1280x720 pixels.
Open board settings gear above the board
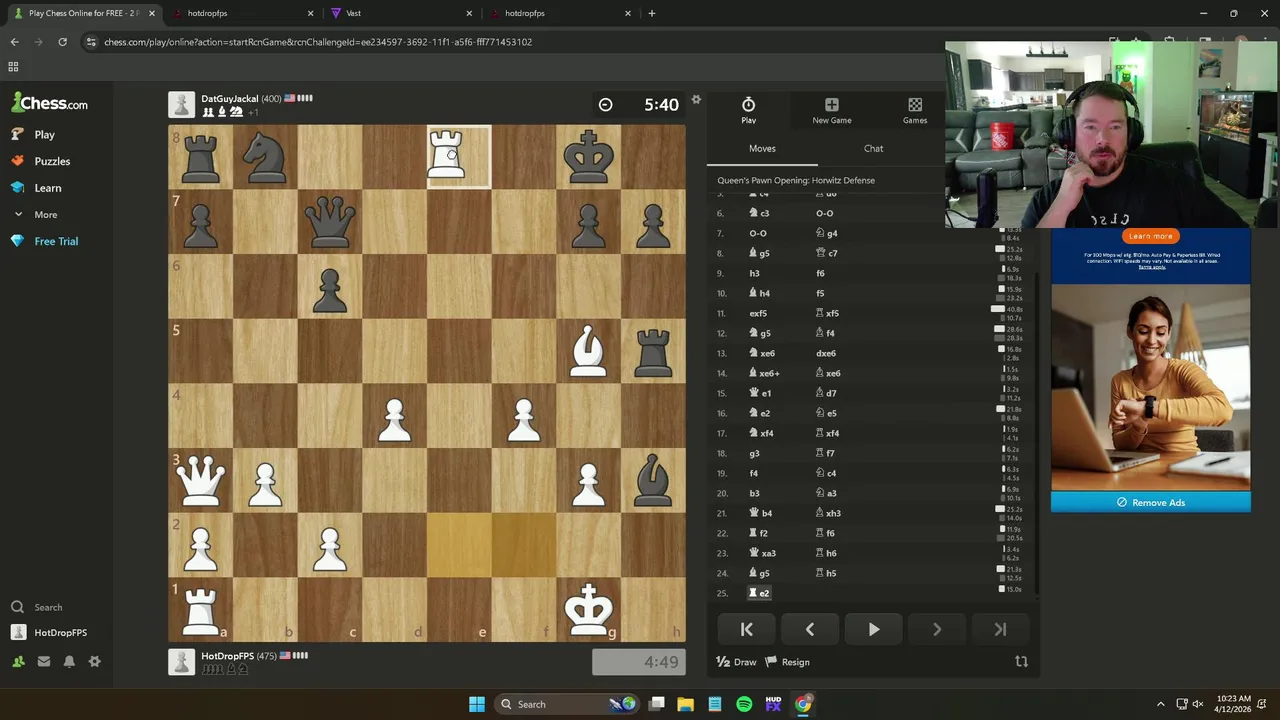point(696,99)
